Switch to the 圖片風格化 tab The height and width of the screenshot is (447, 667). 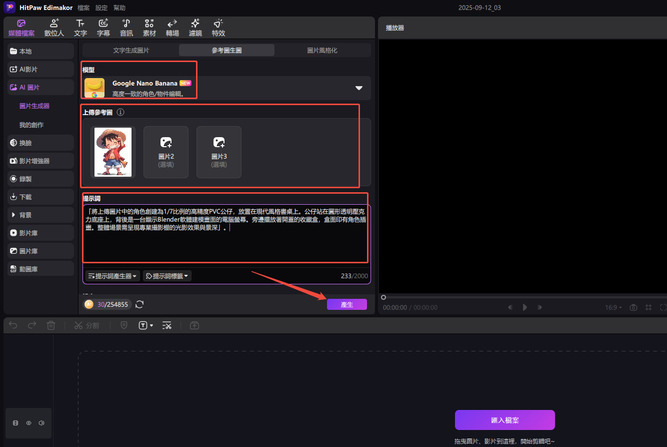tap(321, 49)
